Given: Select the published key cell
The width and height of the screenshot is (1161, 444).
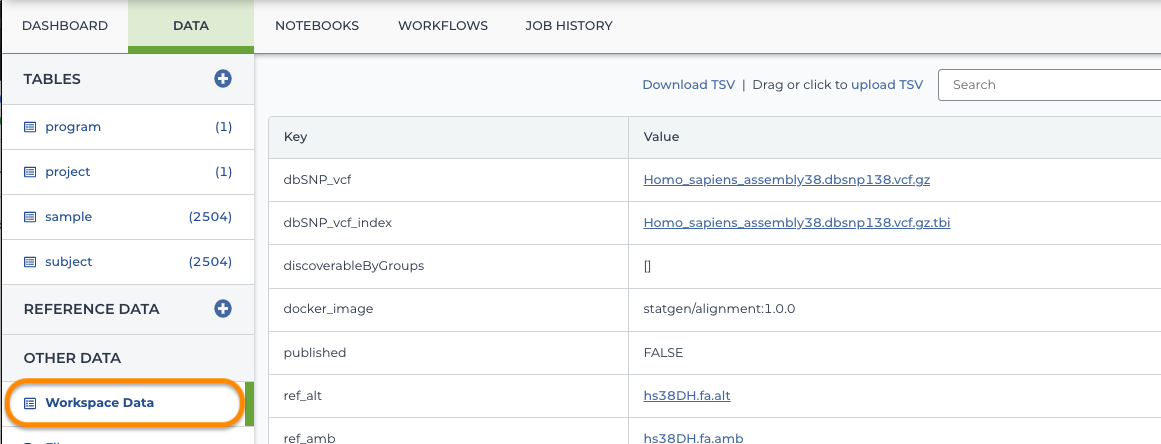Looking at the screenshot, I should click(449, 352).
